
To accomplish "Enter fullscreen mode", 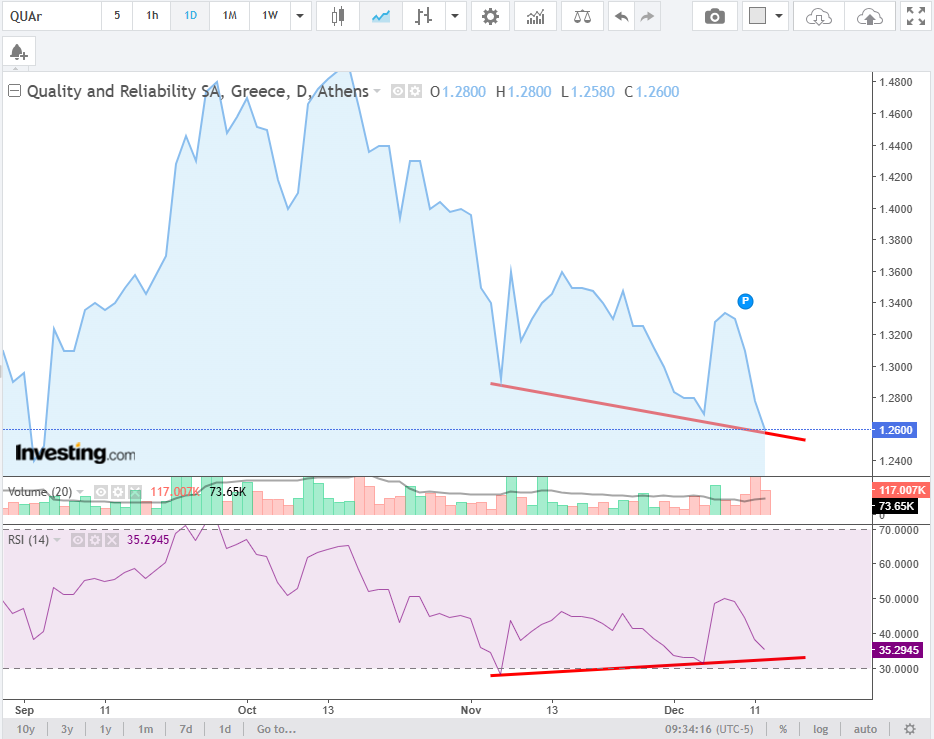I will tap(914, 16).
